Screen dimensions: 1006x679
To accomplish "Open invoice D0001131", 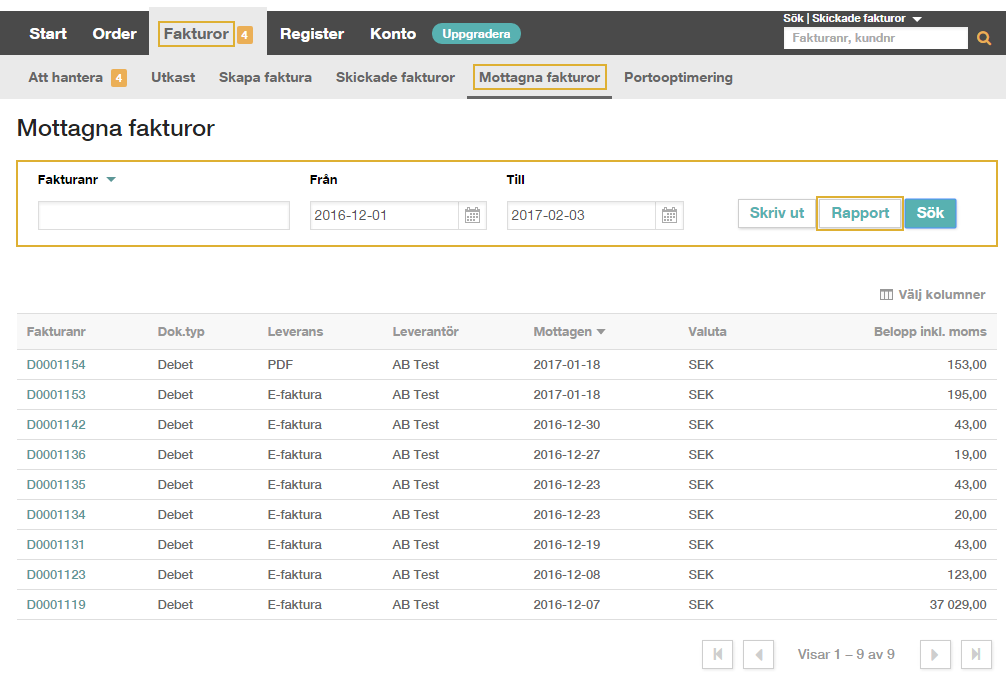I will coord(56,545).
